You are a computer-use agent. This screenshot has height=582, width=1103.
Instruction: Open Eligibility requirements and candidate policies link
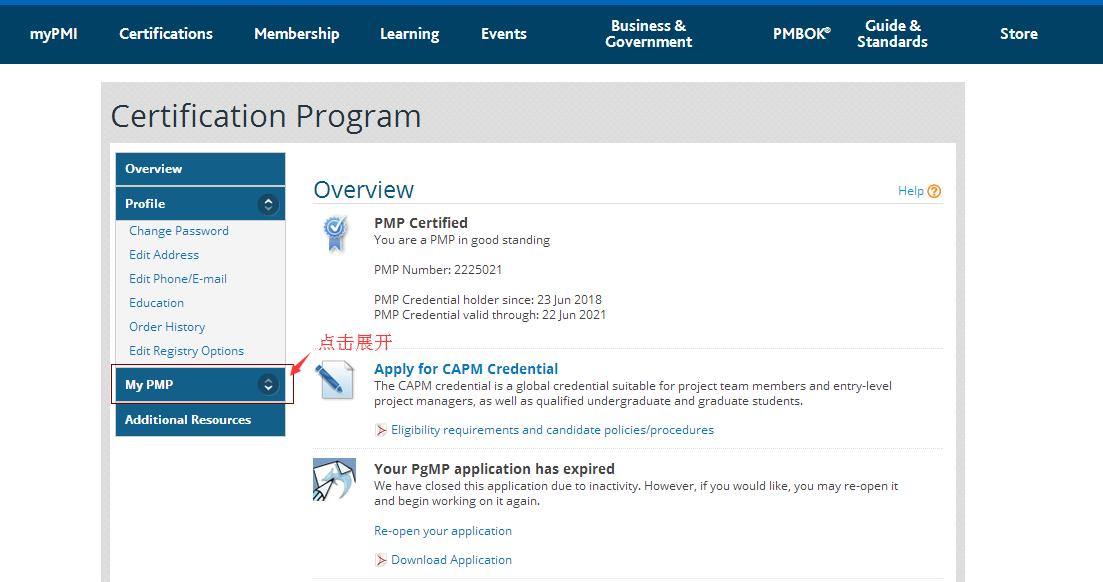coord(552,430)
